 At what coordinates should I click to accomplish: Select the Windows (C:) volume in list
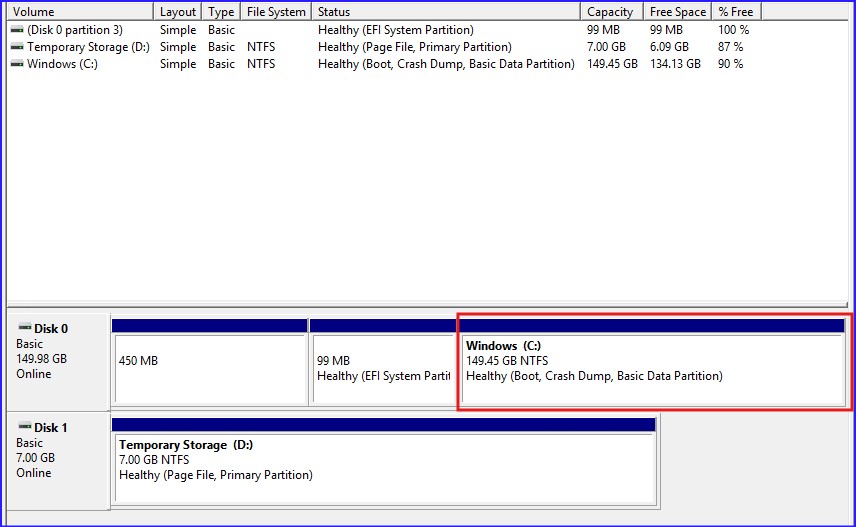[62, 64]
